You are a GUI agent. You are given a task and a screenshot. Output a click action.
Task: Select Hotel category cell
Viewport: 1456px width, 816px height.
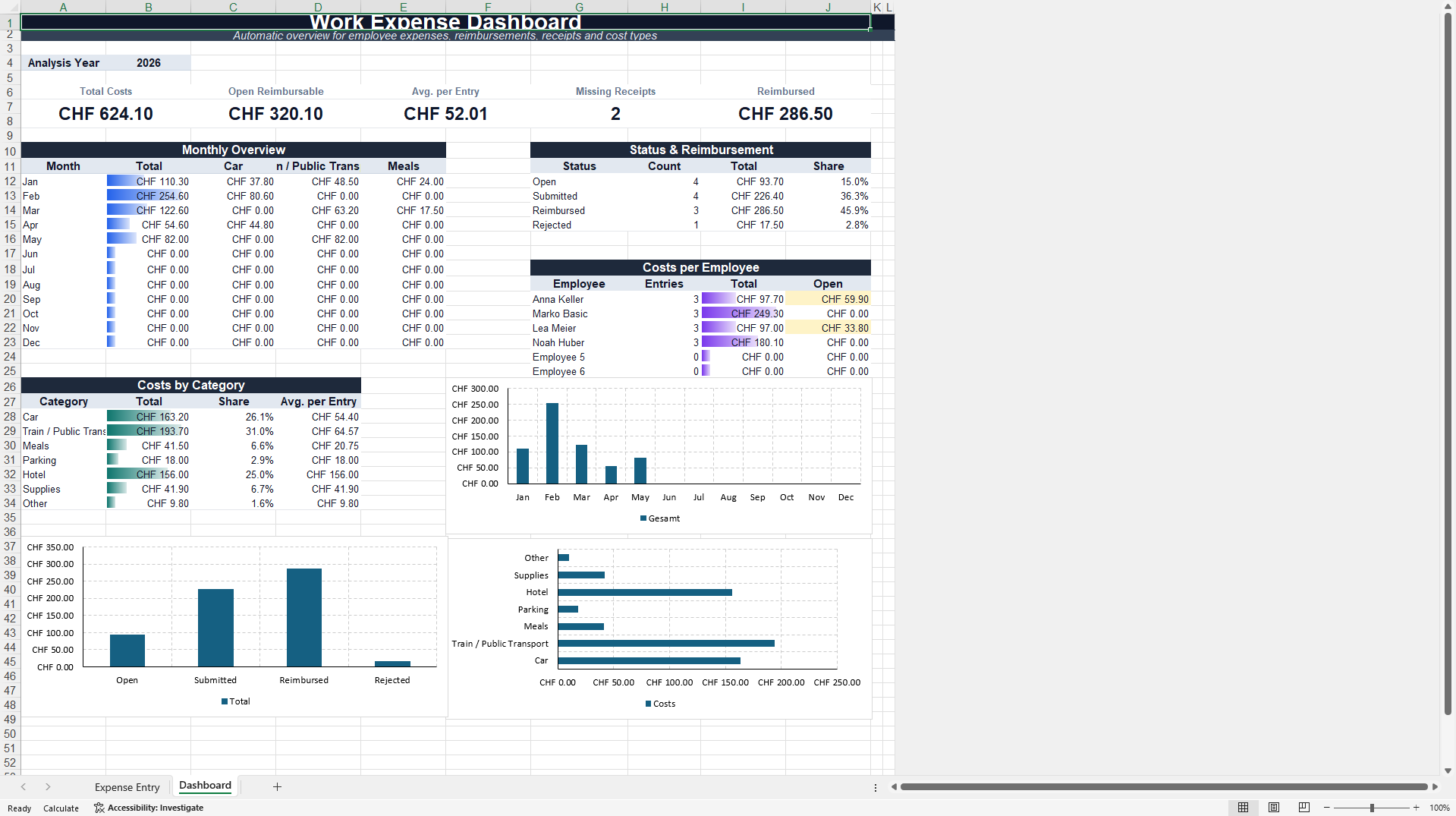pos(63,474)
